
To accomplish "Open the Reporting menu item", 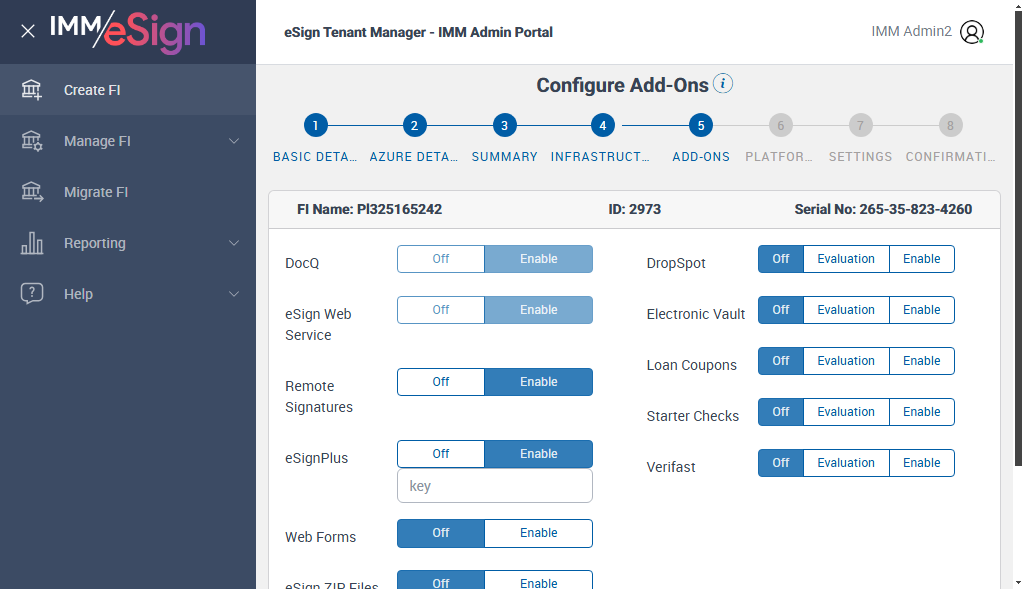I will [x=128, y=242].
